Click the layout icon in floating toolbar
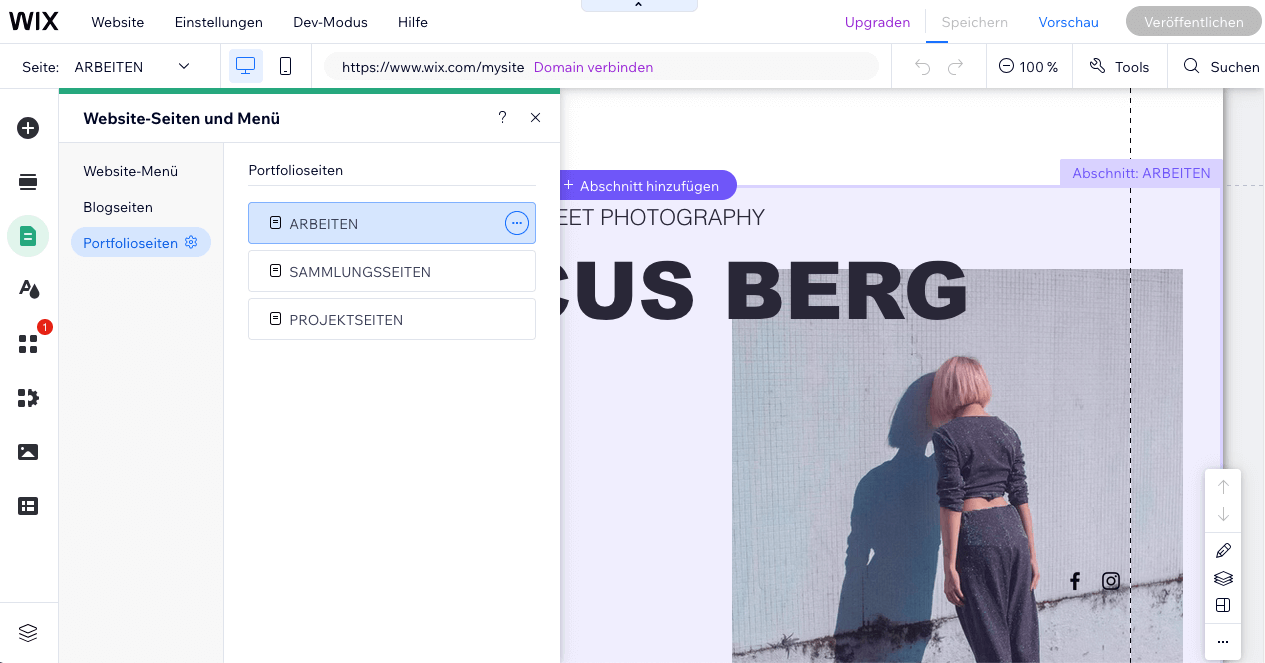Viewport: 1265px width, 663px height. click(1222, 605)
